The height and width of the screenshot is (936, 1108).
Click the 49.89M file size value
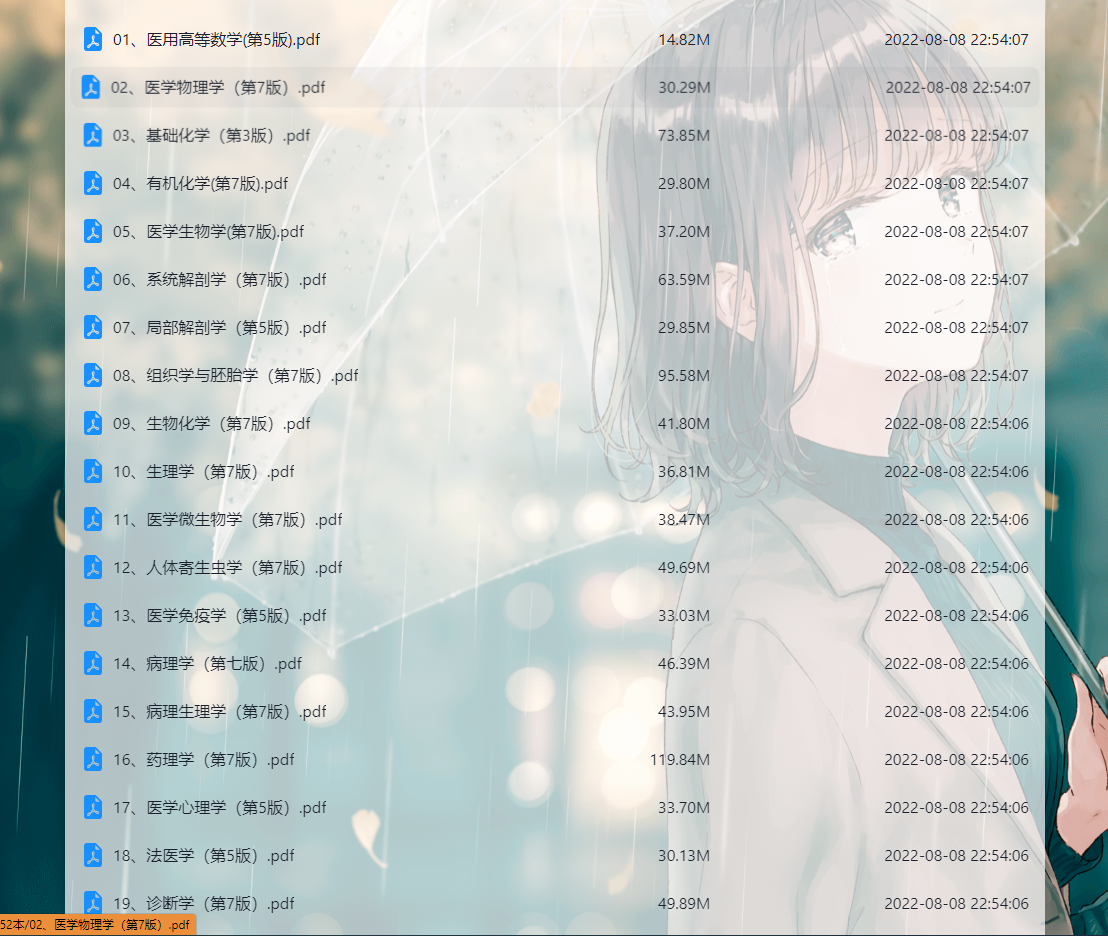pos(684,904)
